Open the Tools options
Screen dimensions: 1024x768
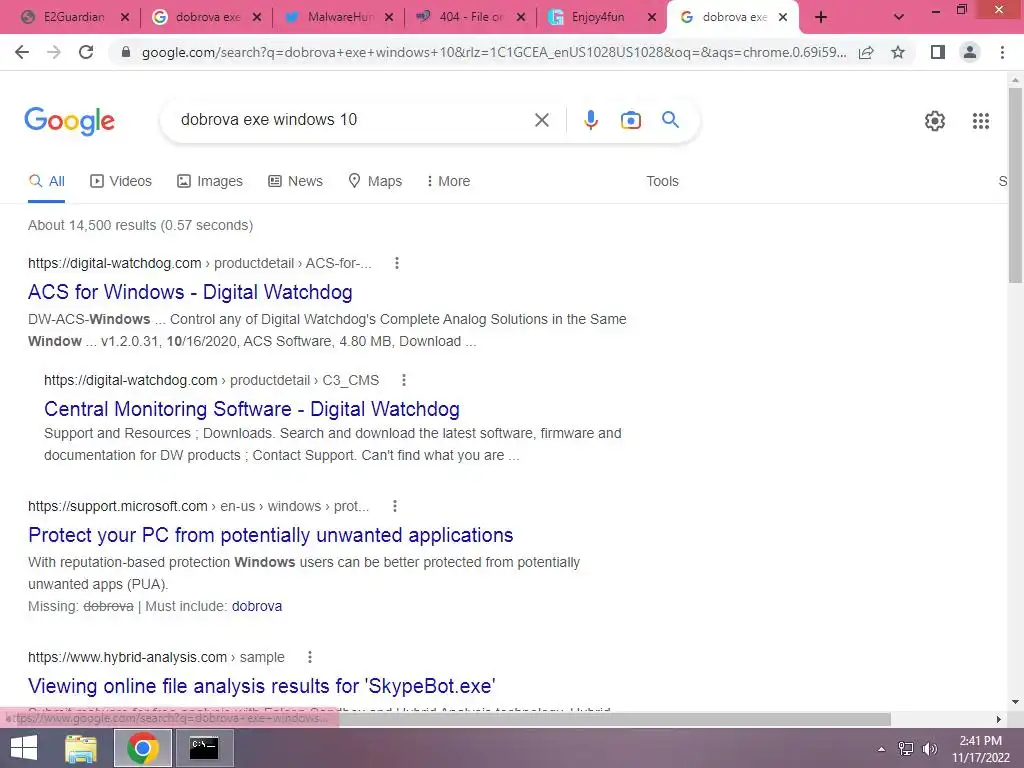tap(662, 182)
